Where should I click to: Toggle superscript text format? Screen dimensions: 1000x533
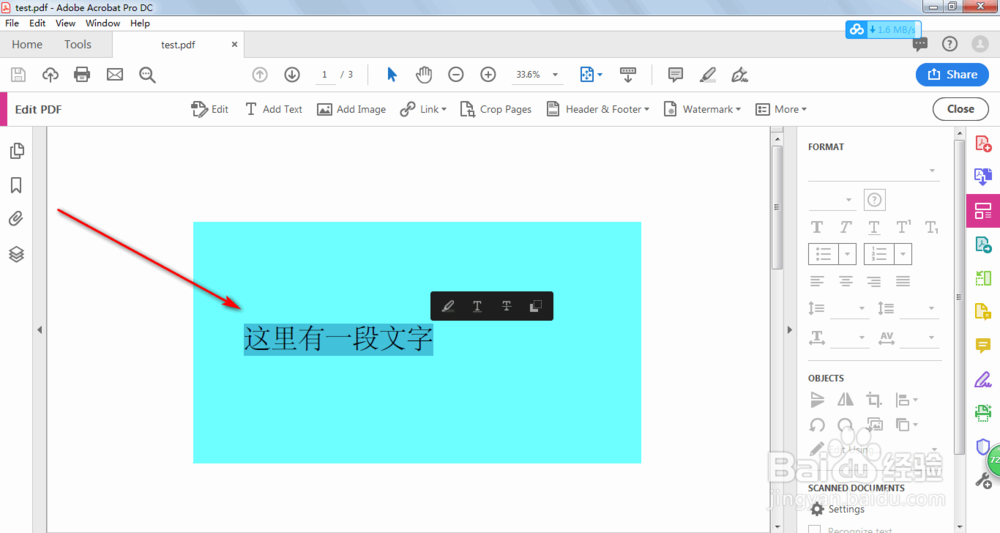point(903,227)
